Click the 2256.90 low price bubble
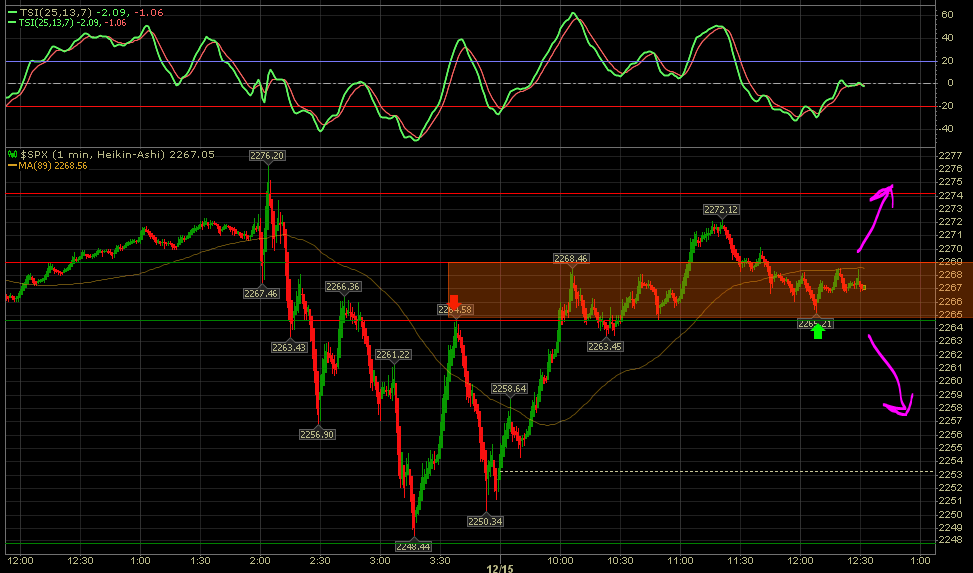 pos(317,435)
